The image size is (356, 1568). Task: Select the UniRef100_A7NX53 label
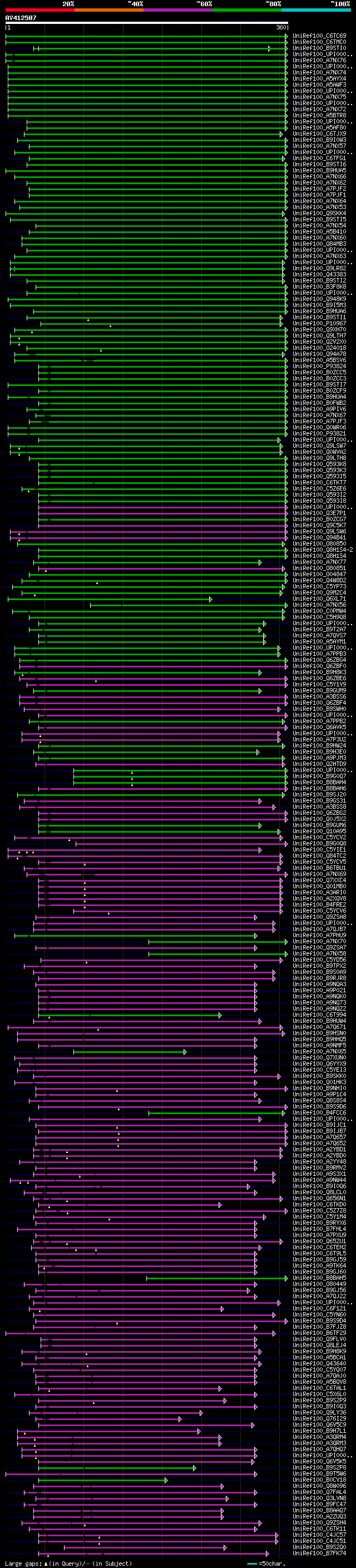[319, 207]
